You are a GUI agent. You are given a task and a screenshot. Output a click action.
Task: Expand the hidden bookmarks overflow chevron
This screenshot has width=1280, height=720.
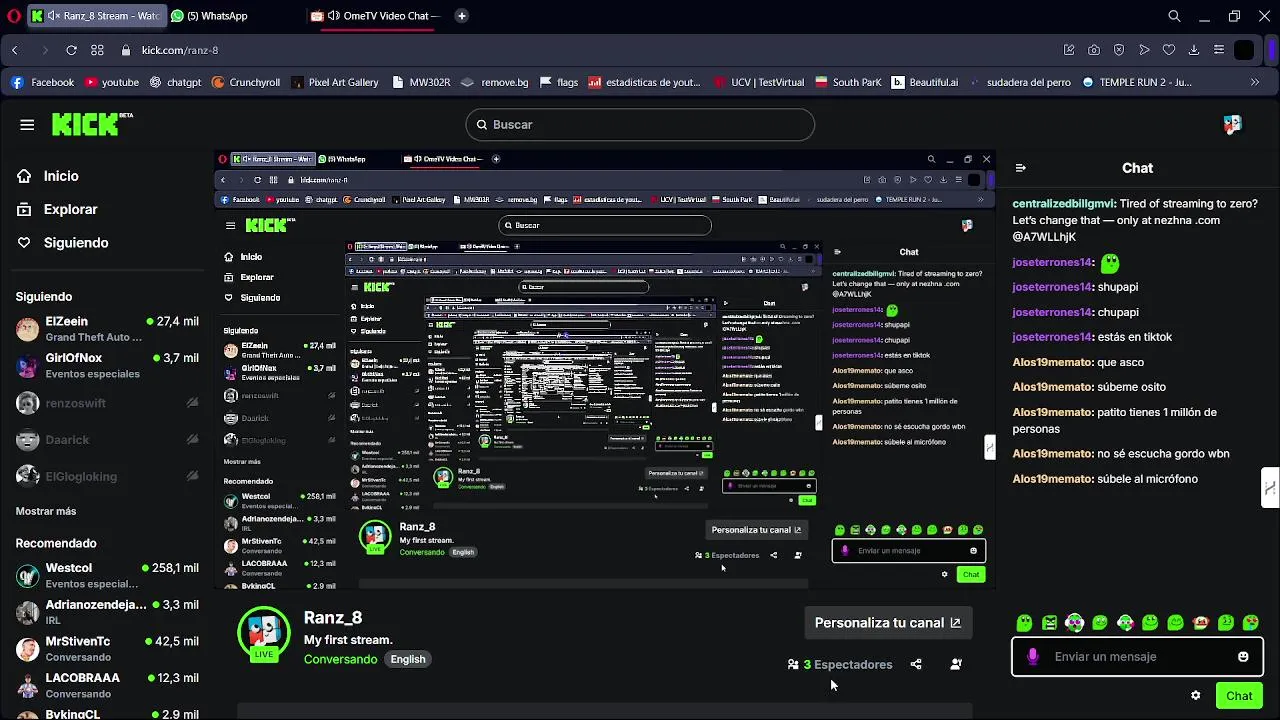coord(1255,82)
